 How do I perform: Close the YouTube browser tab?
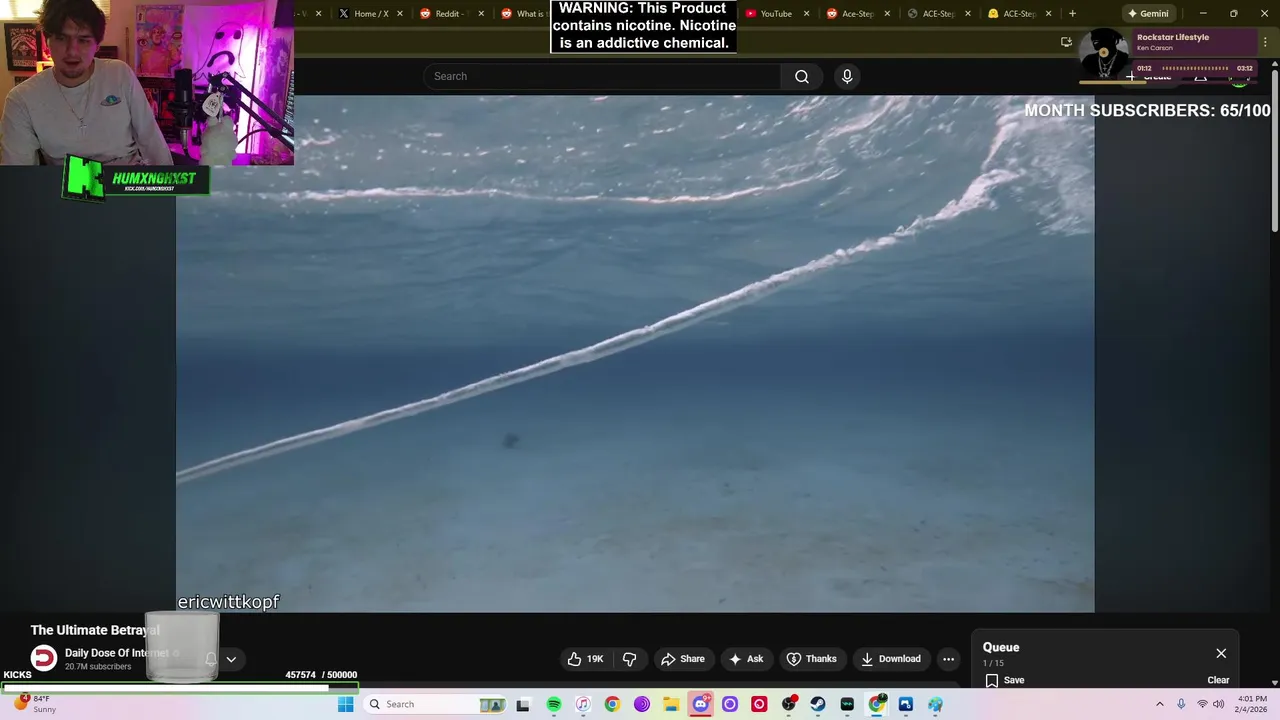tap(806, 13)
